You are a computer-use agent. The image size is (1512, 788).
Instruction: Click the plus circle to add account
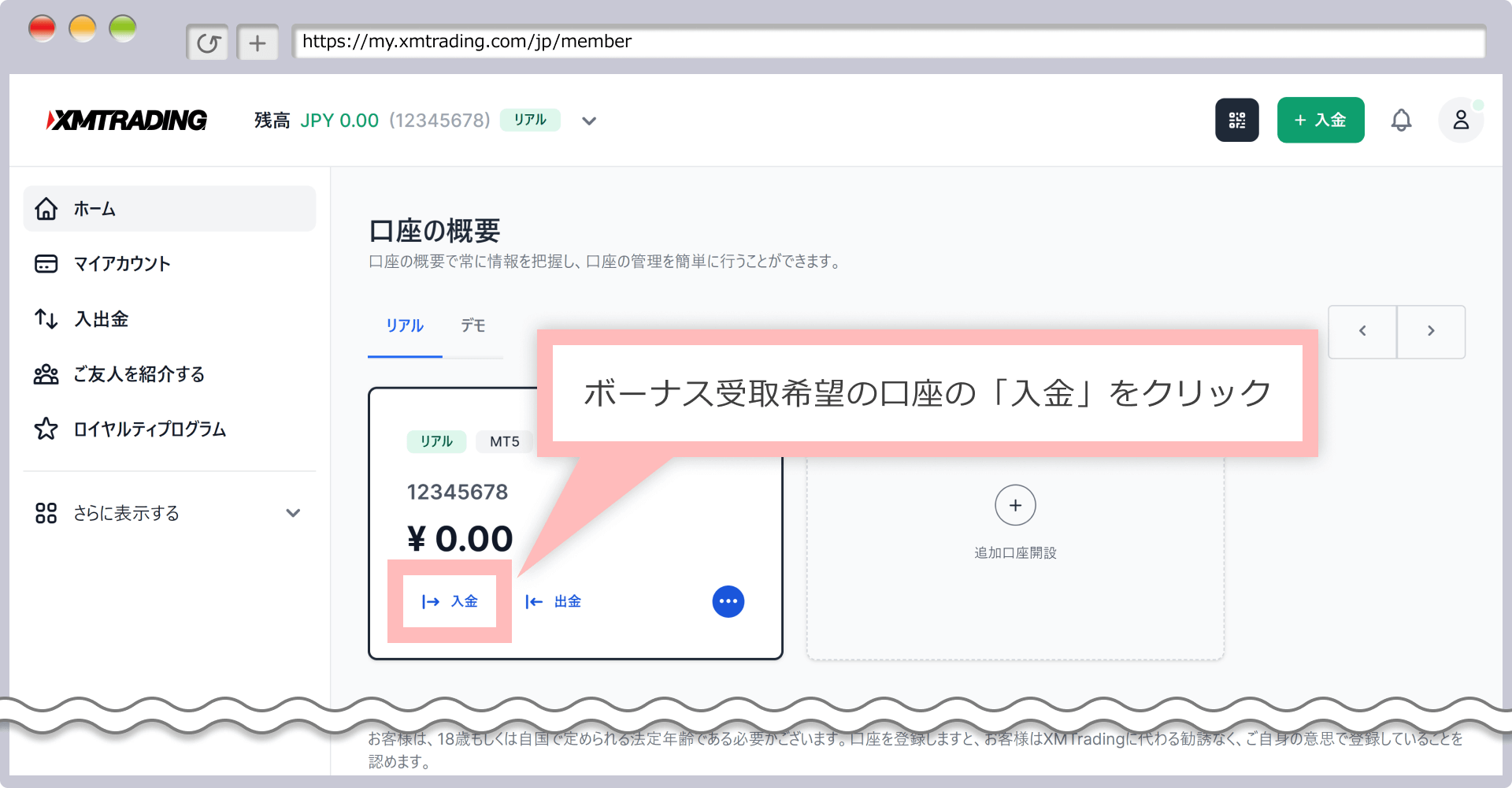[1015, 505]
